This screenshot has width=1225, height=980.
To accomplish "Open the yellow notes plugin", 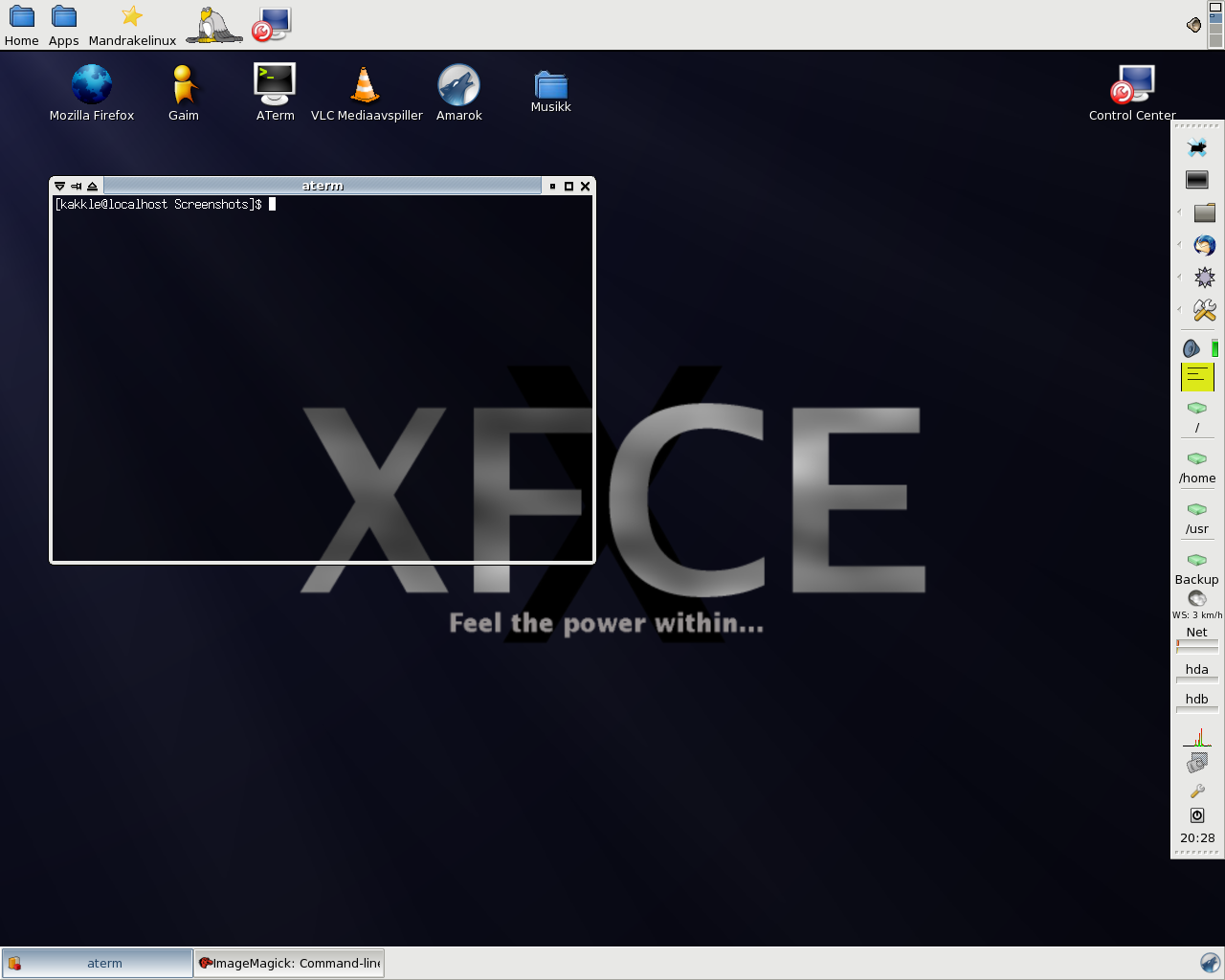I will 1197,377.
